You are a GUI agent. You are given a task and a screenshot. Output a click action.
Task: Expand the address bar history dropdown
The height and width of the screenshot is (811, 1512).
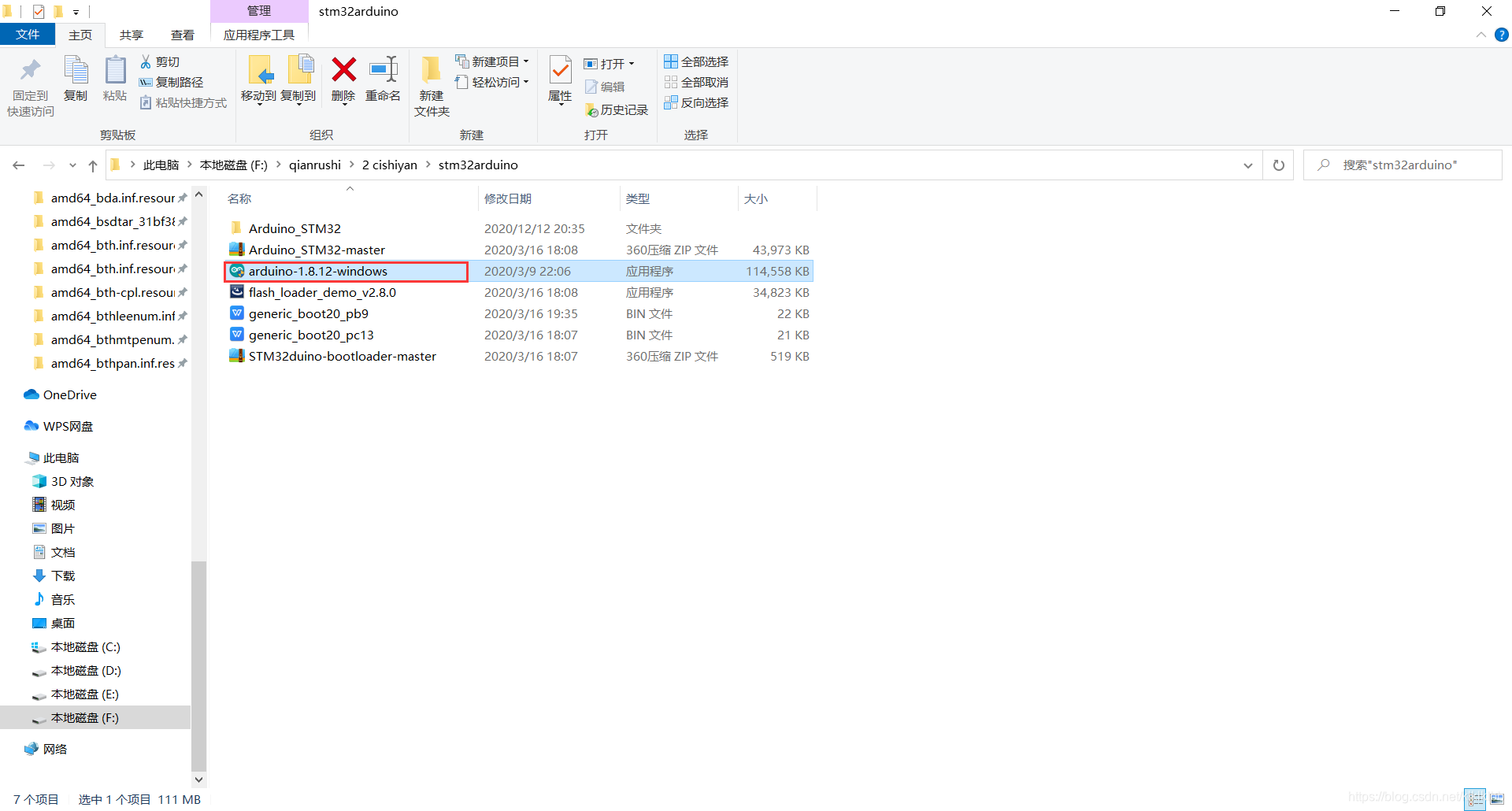pyautogui.click(x=1247, y=165)
